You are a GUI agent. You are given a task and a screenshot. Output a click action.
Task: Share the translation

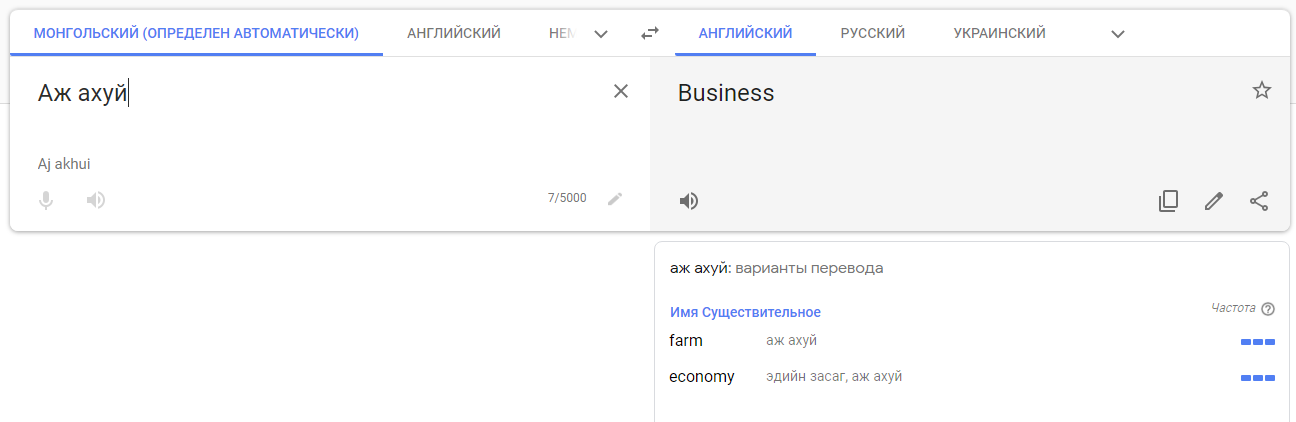click(1260, 201)
